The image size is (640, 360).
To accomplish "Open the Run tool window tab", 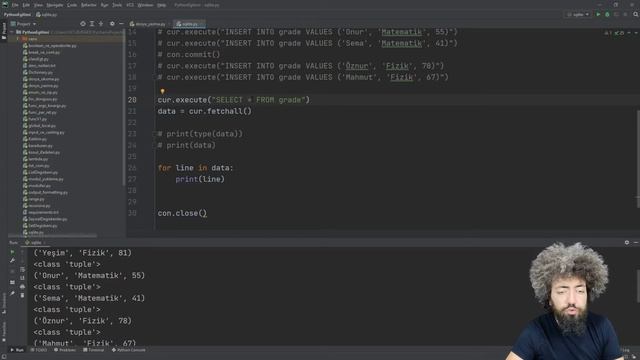I will 17,350.
